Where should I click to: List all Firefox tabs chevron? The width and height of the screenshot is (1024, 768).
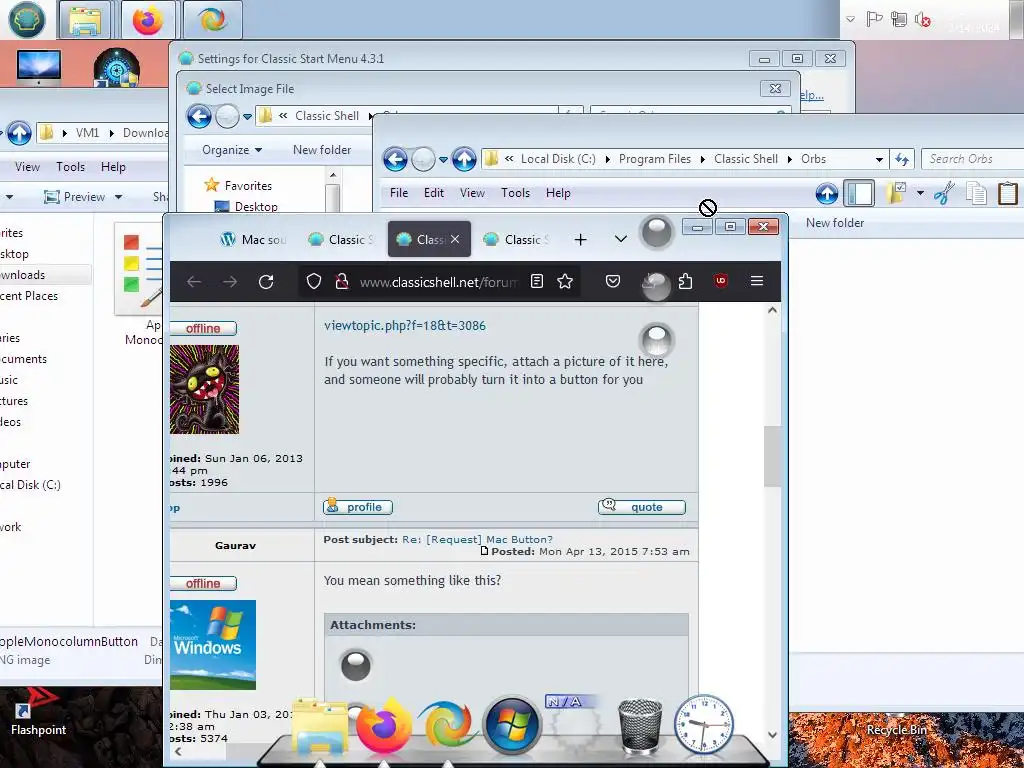[621, 240]
